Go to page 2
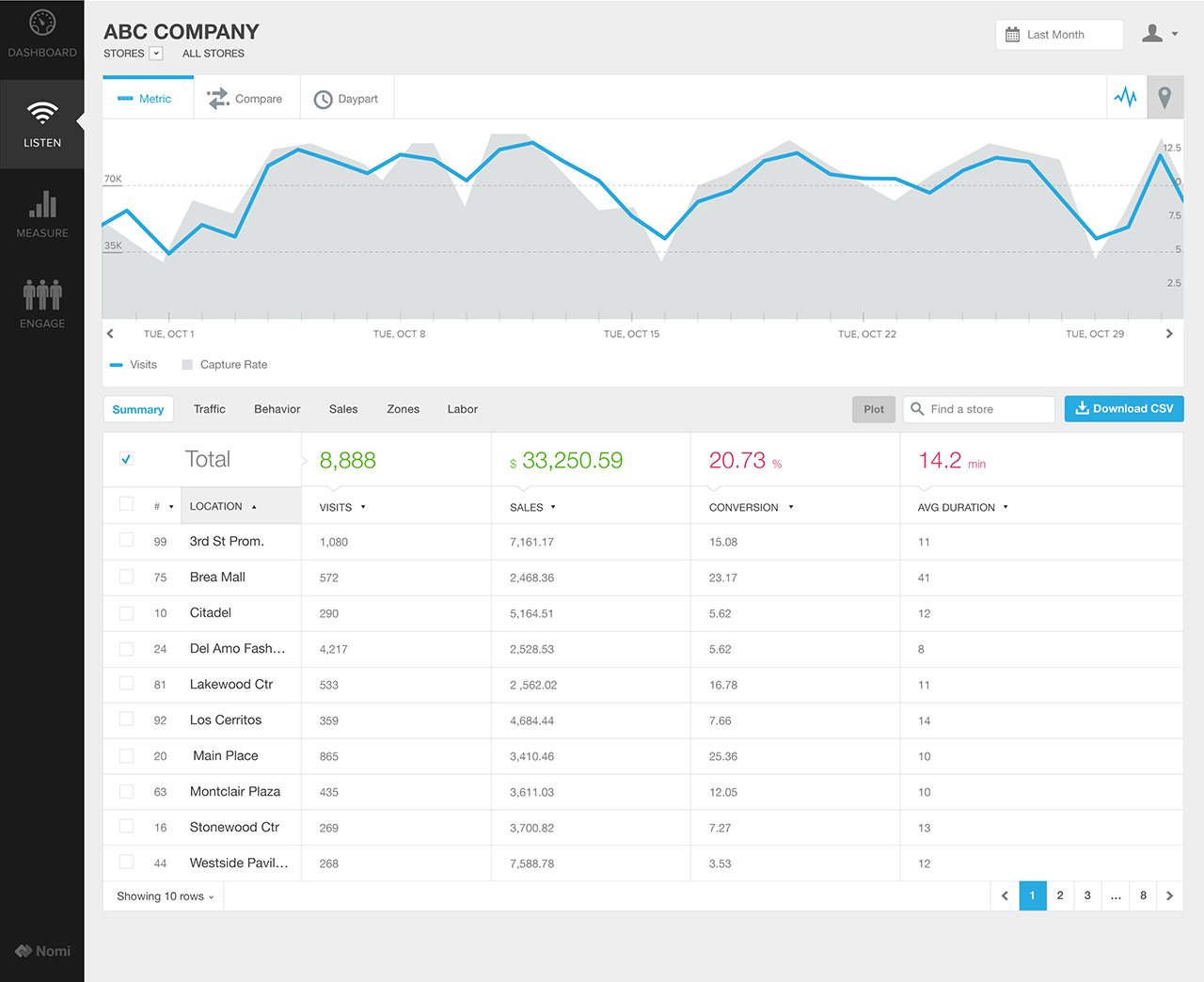 pyautogui.click(x=1060, y=895)
